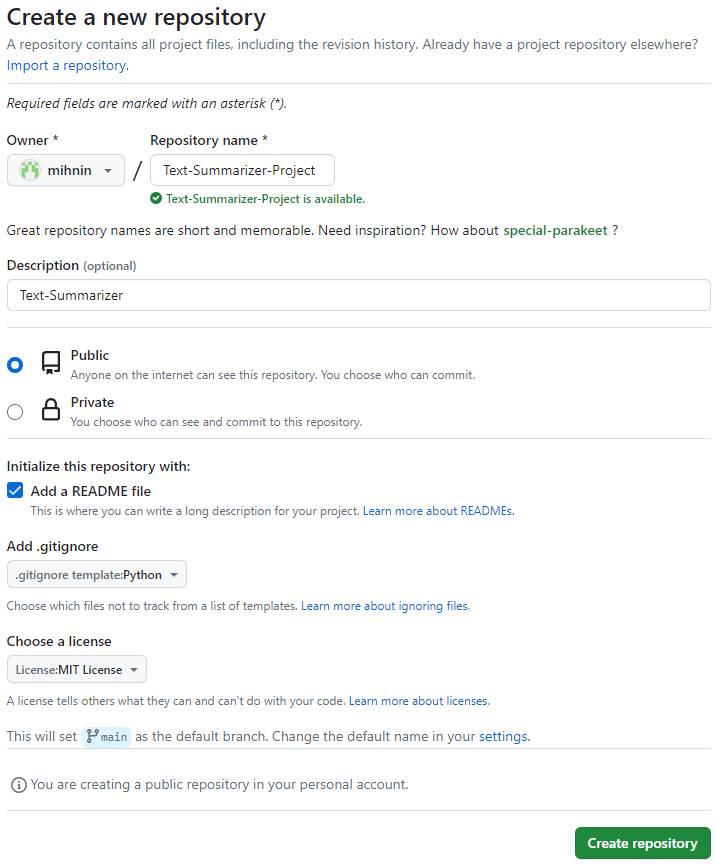Open Learn more about licenses link
The image size is (717, 867).
click(419, 701)
